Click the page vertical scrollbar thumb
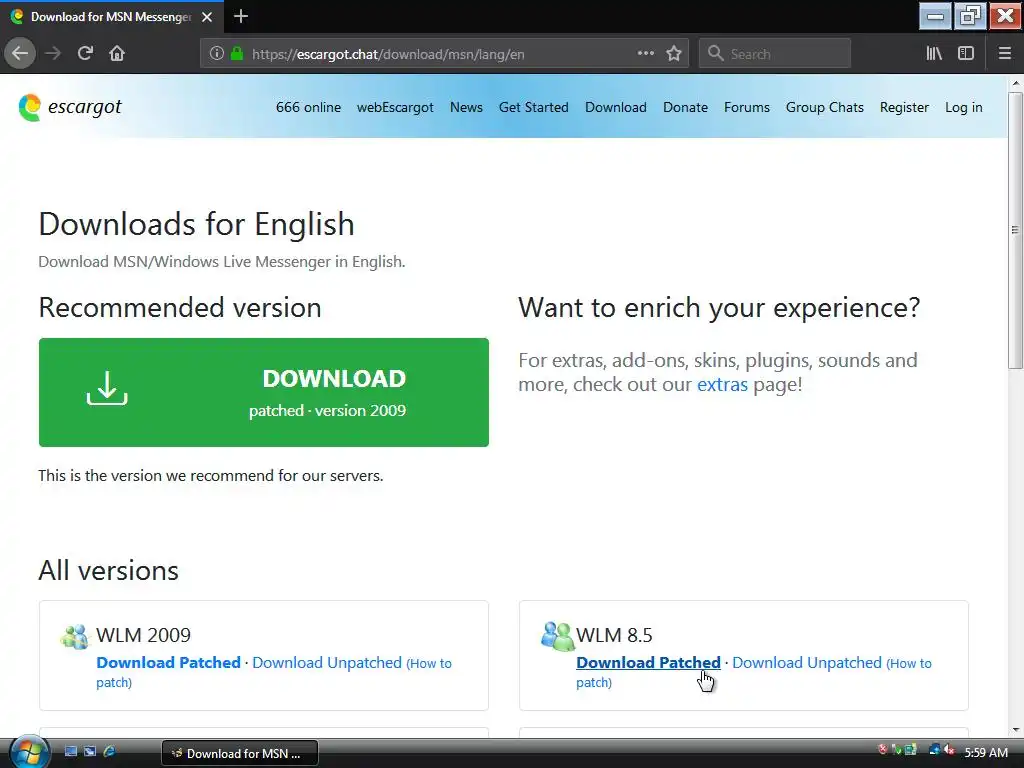 click(1015, 230)
